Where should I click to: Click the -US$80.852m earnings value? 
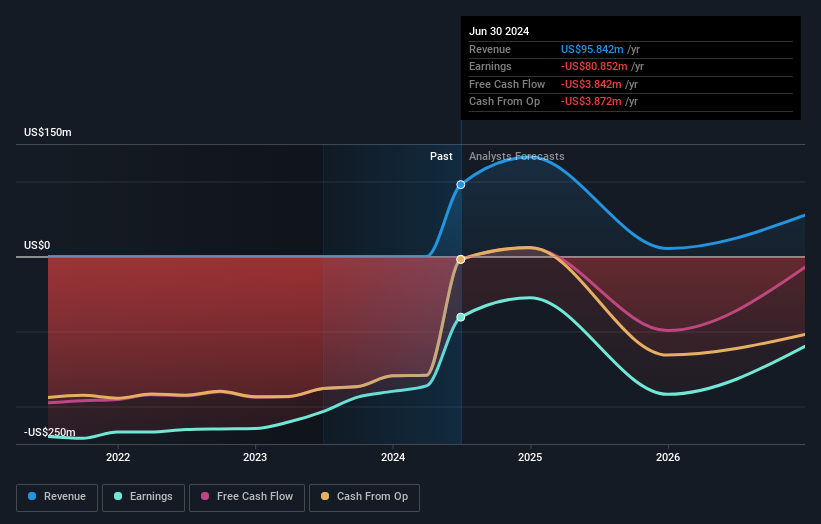pos(594,66)
